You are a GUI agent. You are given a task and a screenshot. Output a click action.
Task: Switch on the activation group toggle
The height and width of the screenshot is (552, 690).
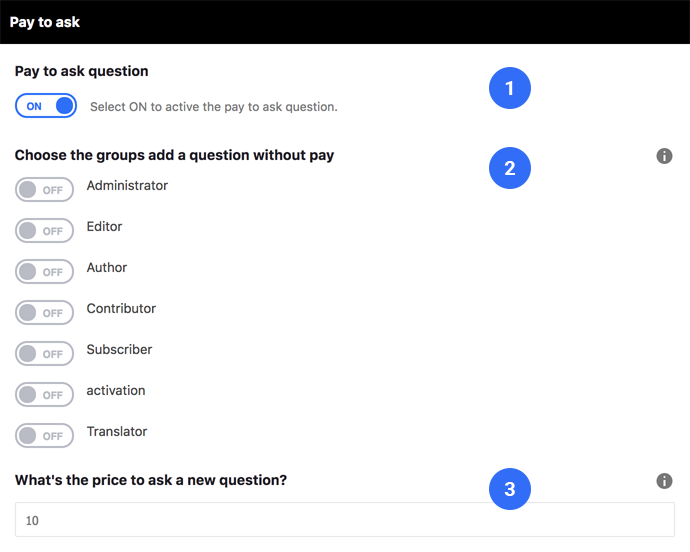click(x=44, y=394)
